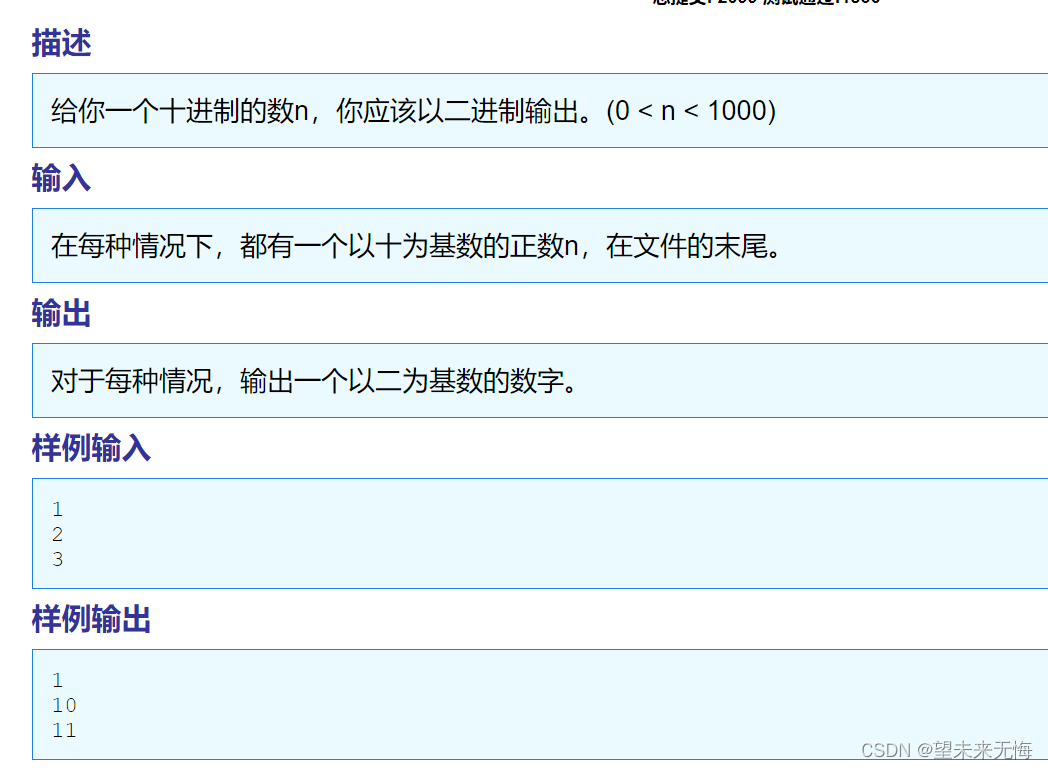Screen dimensions: 1048x769
Task: Click the sample output value 1
Action: point(56,680)
